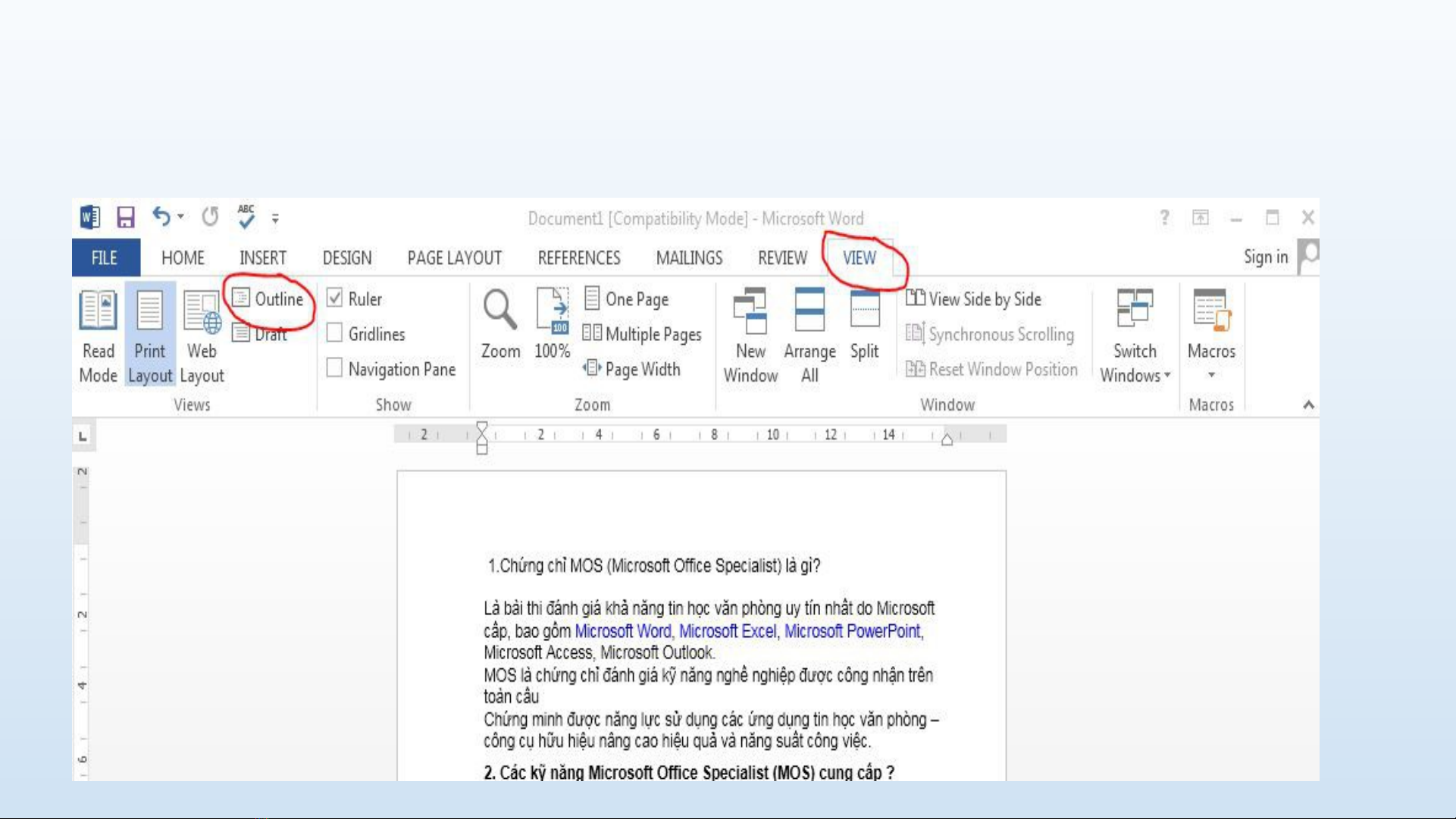The height and width of the screenshot is (819, 1456).
Task: Click the Word application icon in title bar
Action: [x=89, y=217]
